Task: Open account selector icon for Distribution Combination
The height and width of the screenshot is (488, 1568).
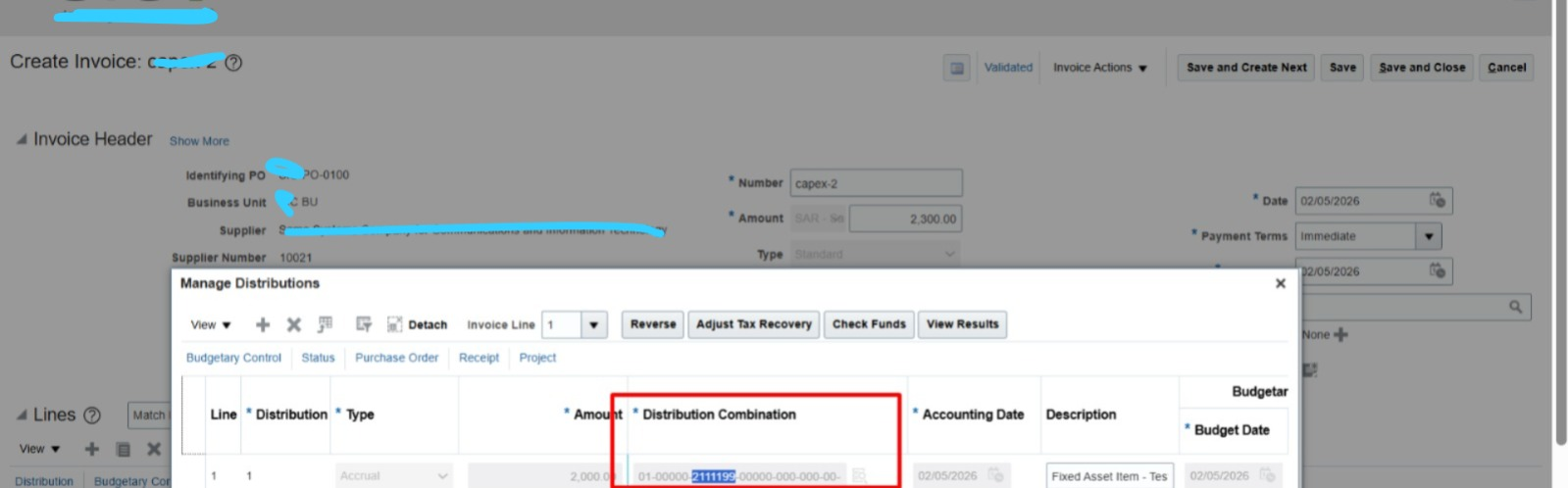Action: tap(859, 475)
